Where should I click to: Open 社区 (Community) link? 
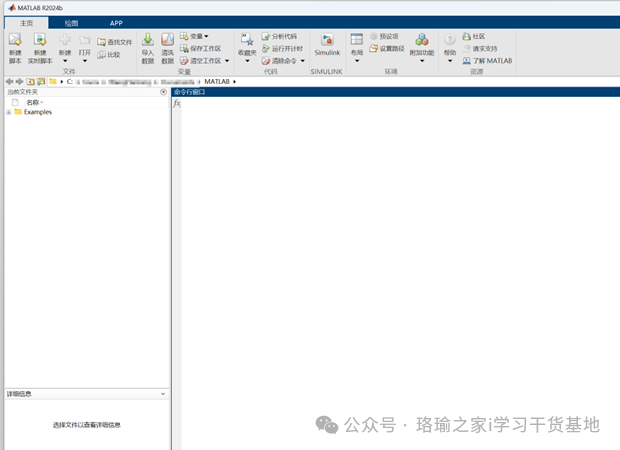[x=474, y=36]
